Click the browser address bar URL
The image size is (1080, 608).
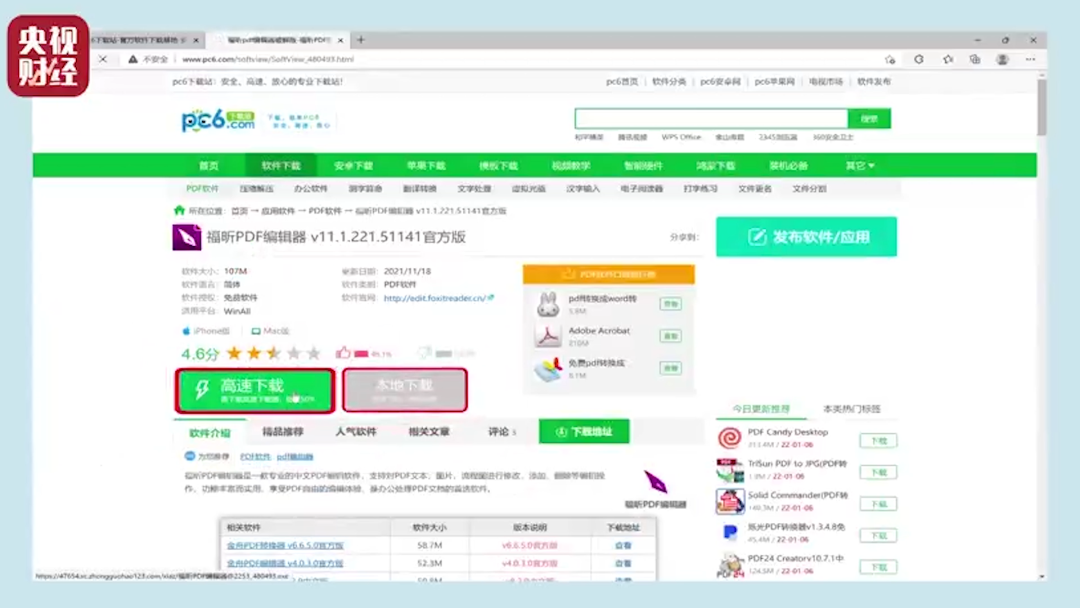click(x=268, y=60)
